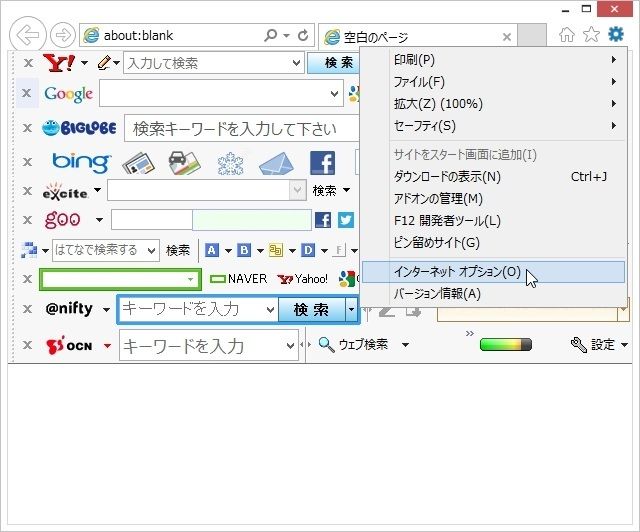The height and width of the screenshot is (532, 640).
Task: Open the 設定 dropdown on OCN toolbar
Action: click(624, 345)
